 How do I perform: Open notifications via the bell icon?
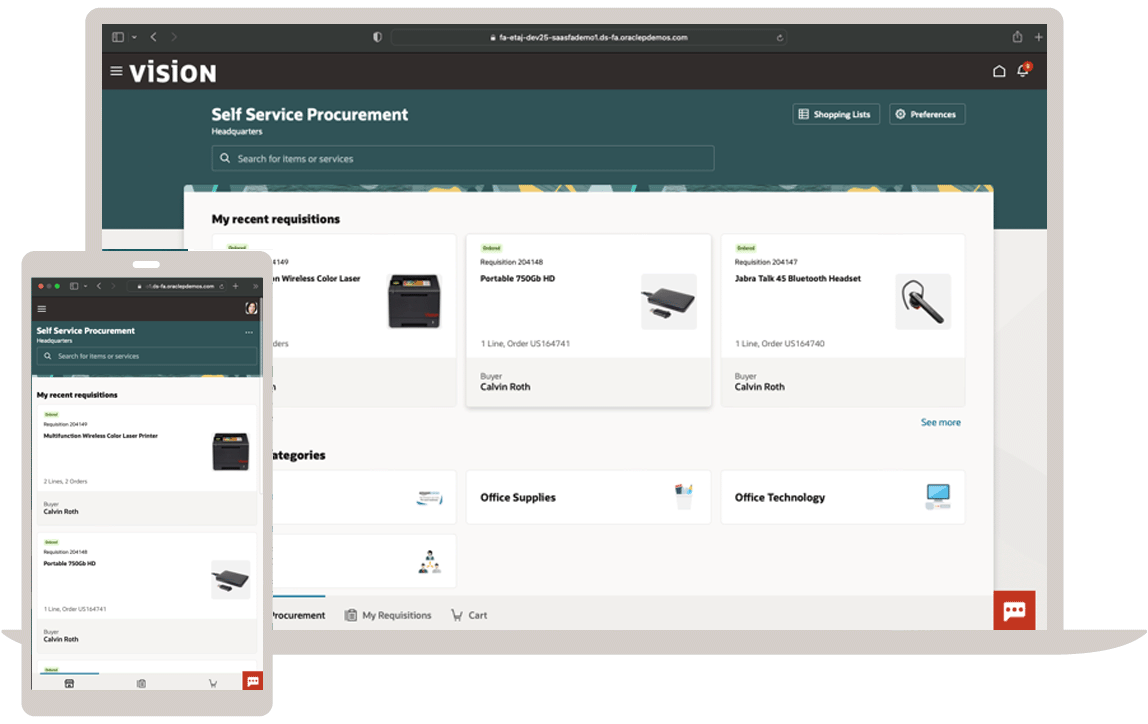coord(1022,71)
